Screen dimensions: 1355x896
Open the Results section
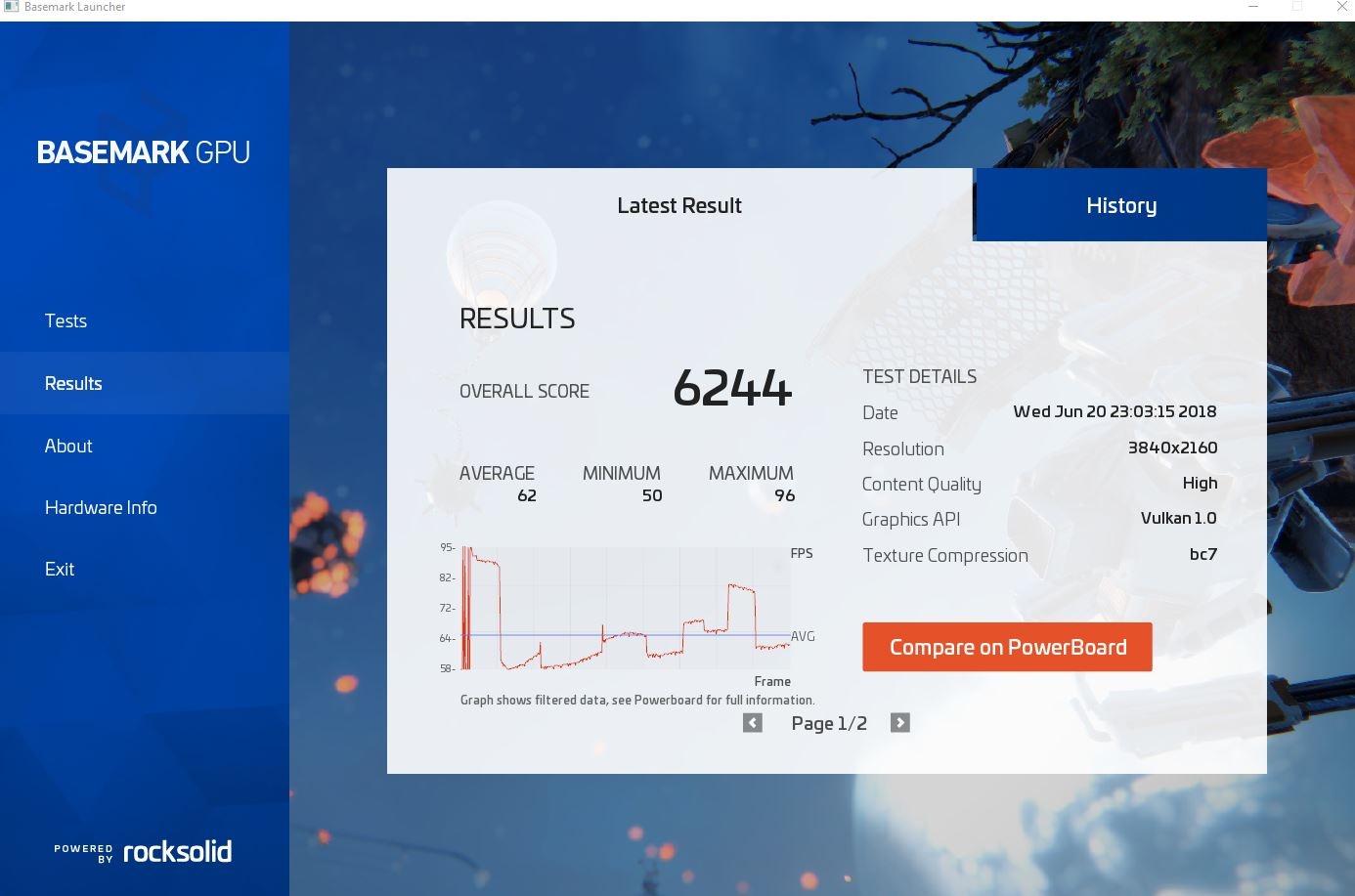pos(145,383)
